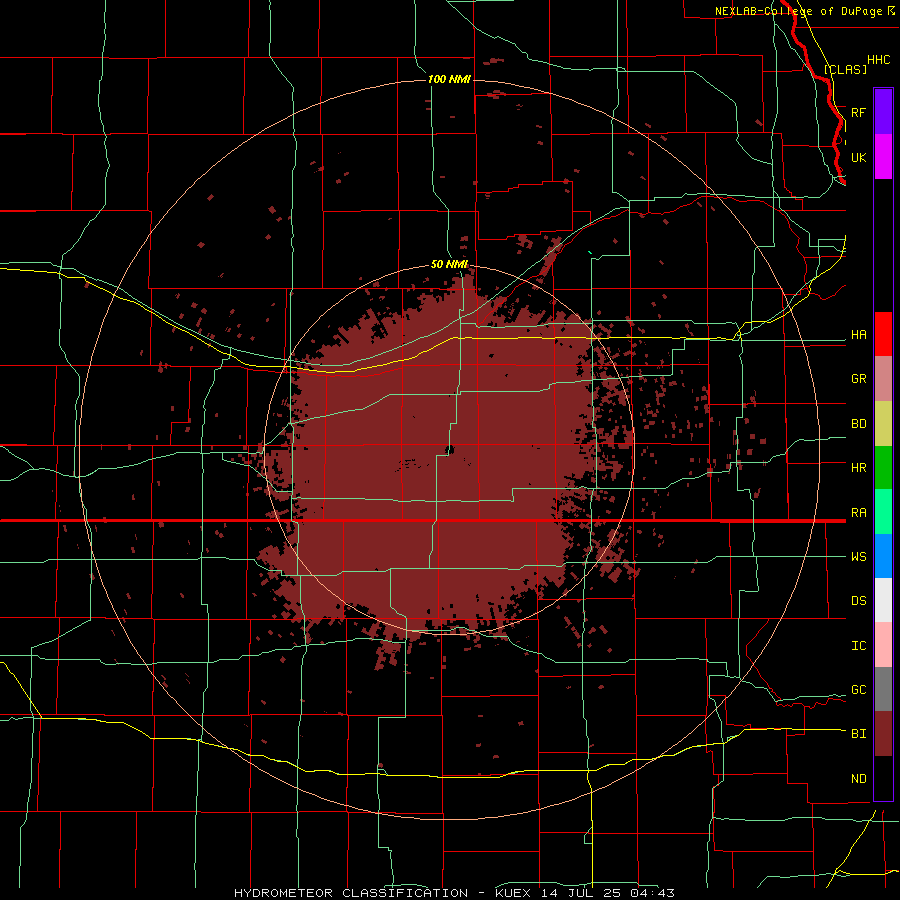The height and width of the screenshot is (900, 900).
Task: Click the 'BD' legend label
Action: (858, 424)
